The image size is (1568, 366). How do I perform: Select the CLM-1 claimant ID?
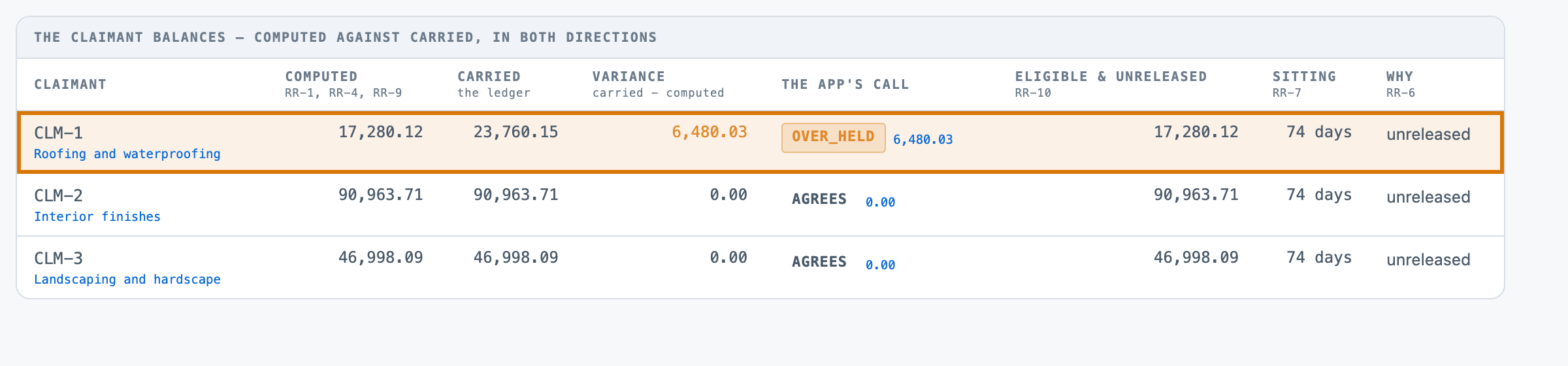point(58,133)
